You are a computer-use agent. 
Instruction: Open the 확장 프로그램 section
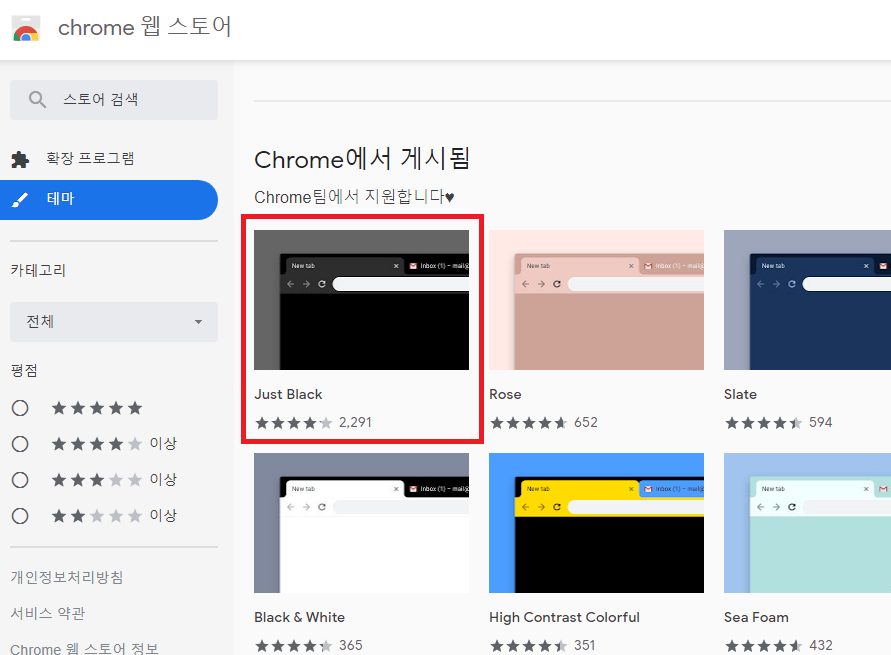pyautogui.click(x=90, y=158)
